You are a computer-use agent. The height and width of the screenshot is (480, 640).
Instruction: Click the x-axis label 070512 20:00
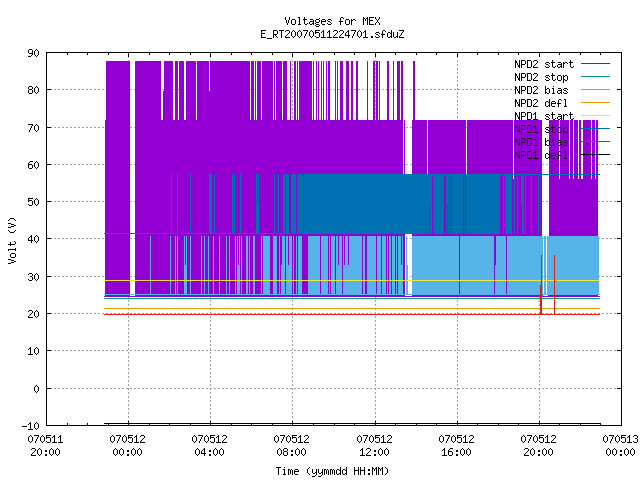click(538, 446)
